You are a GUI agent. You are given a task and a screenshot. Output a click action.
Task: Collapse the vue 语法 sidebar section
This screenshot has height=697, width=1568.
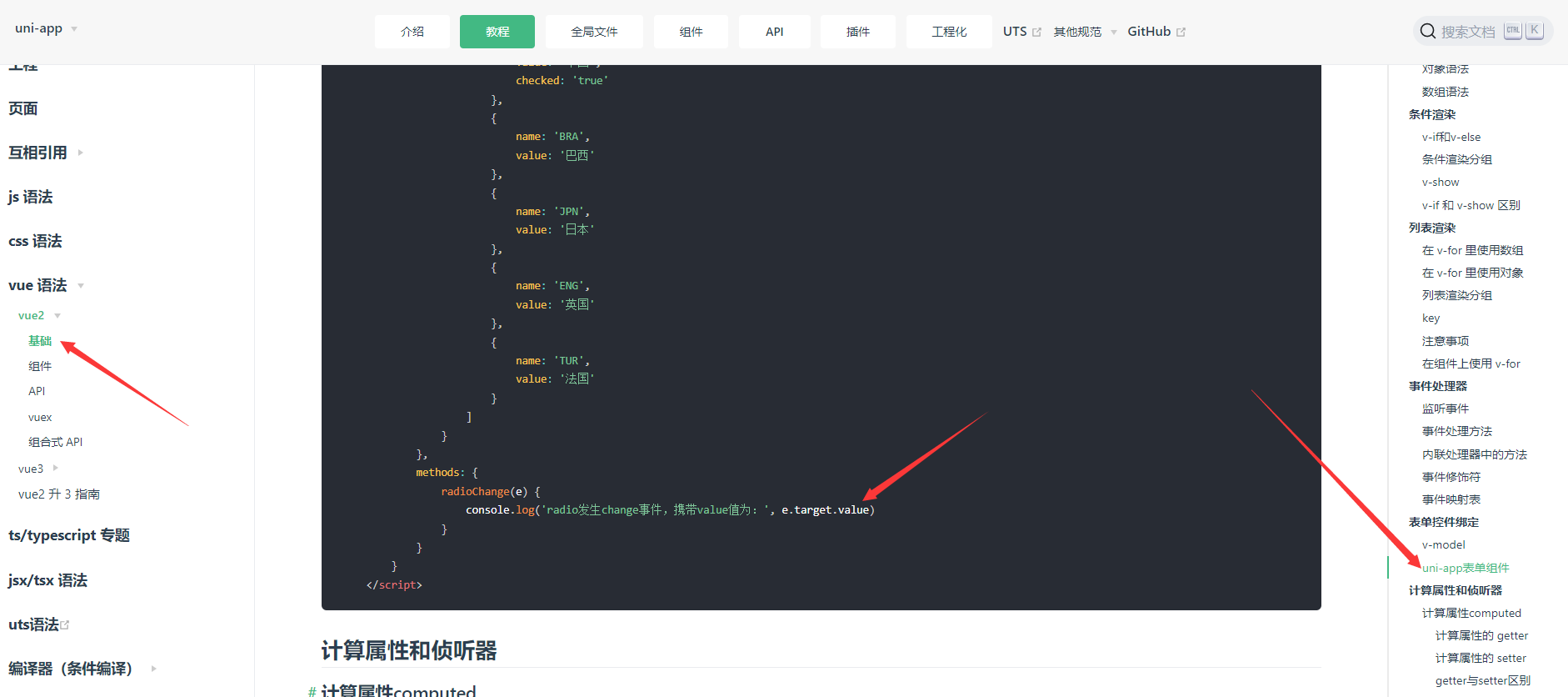(x=81, y=286)
